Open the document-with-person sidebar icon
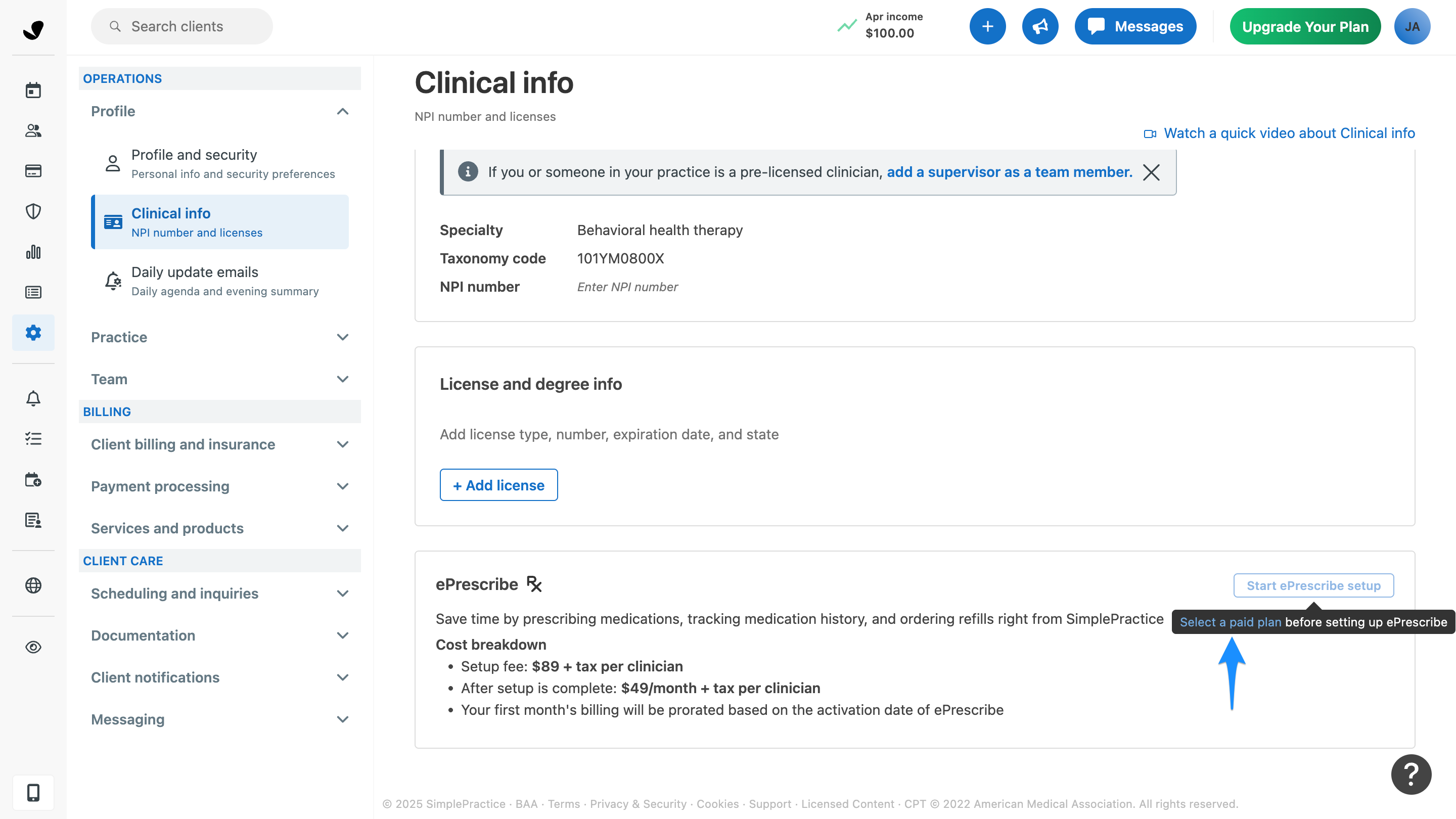 [x=33, y=520]
